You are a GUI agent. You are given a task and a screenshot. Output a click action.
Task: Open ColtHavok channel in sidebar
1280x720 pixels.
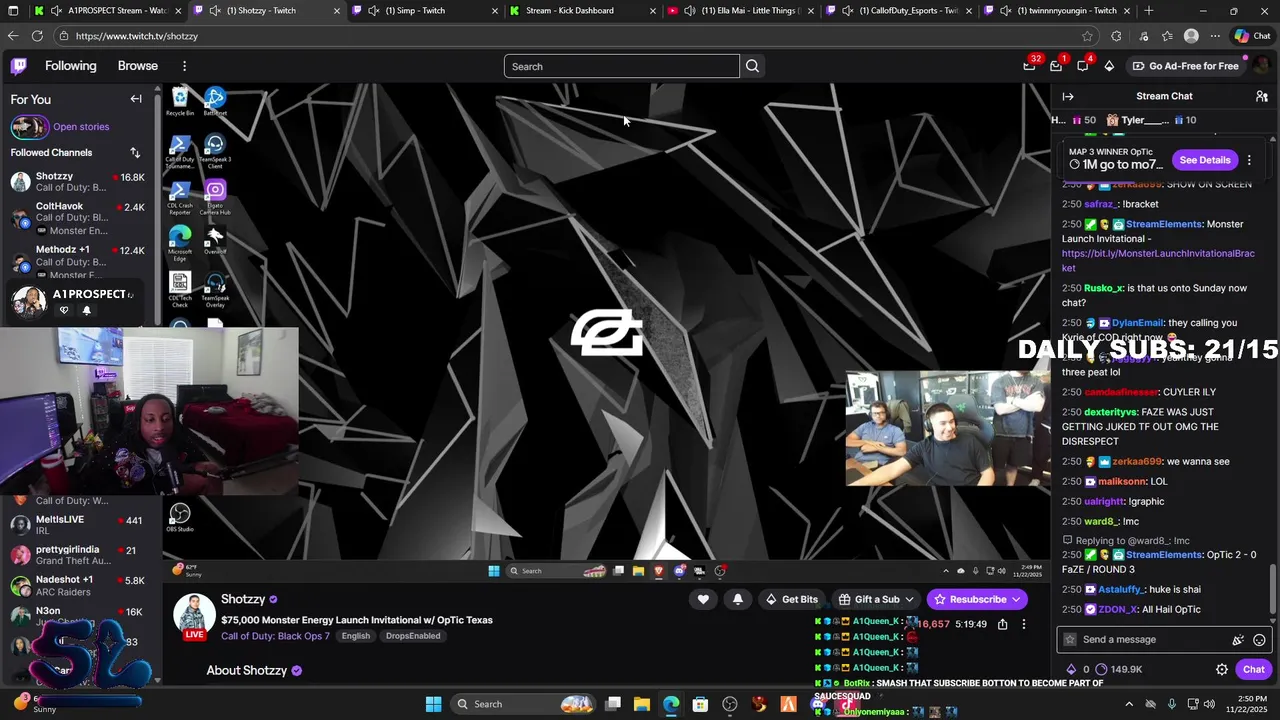point(78,218)
